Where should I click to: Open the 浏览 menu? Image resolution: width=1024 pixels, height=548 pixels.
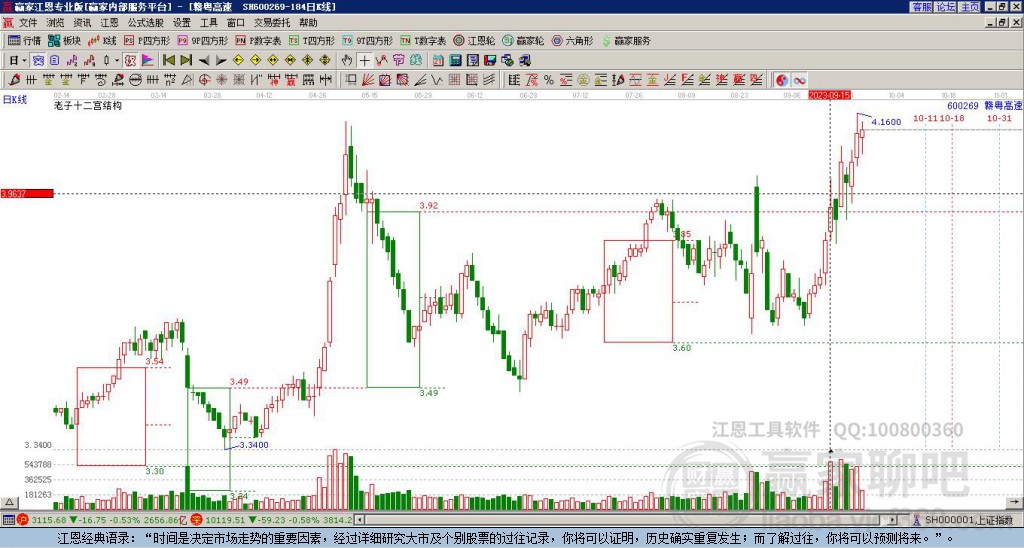point(56,23)
